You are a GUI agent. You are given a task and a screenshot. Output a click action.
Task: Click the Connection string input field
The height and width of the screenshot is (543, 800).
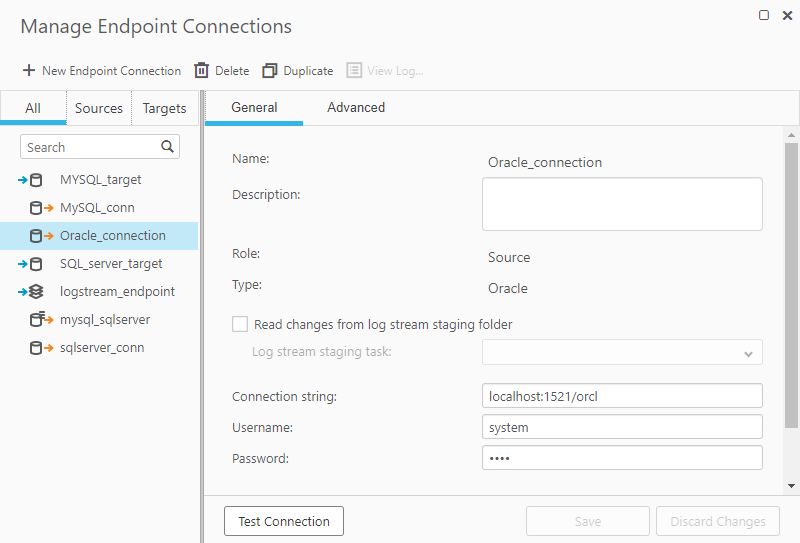click(622, 396)
